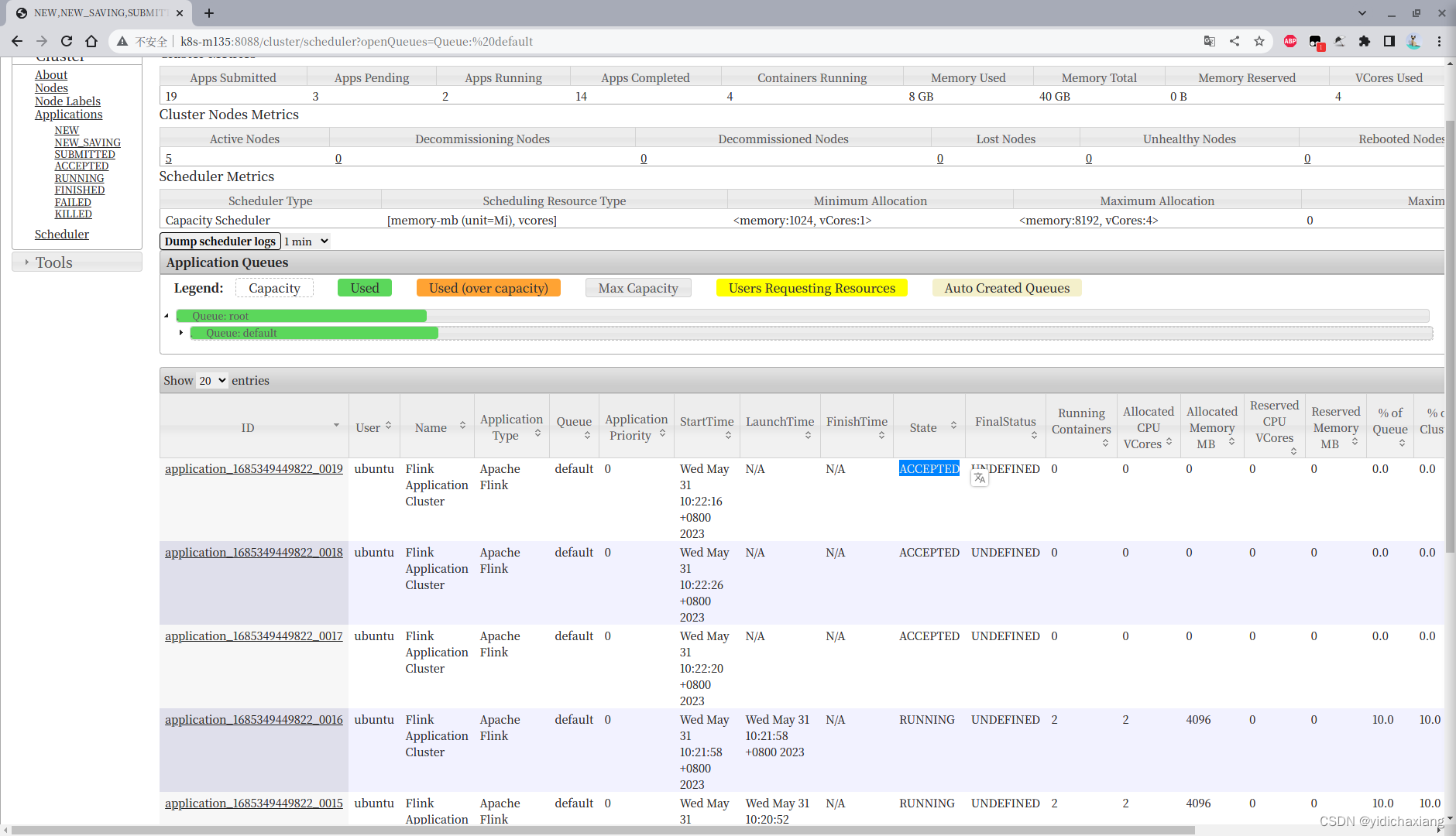The image size is (1456, 836).
Task: Sort table by Queue column
Action: [x=574, y=427]
